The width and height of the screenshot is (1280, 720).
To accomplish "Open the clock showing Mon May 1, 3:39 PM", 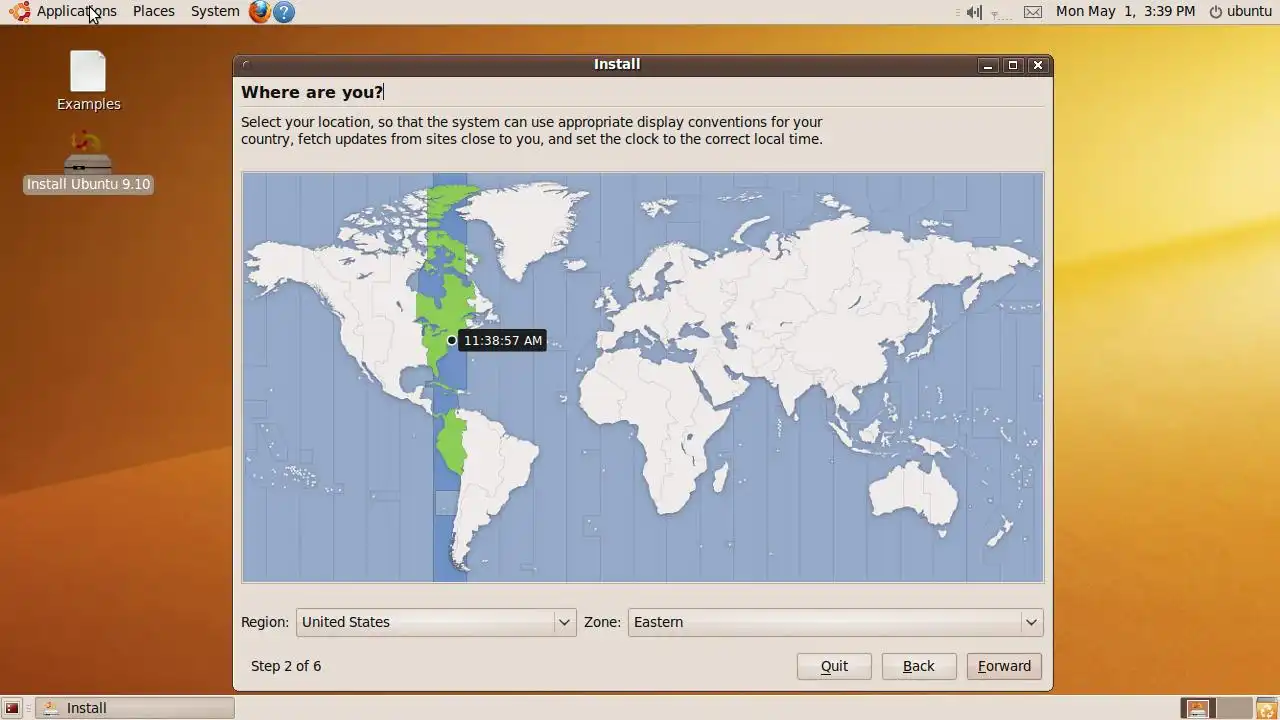I will [1125, 11].
